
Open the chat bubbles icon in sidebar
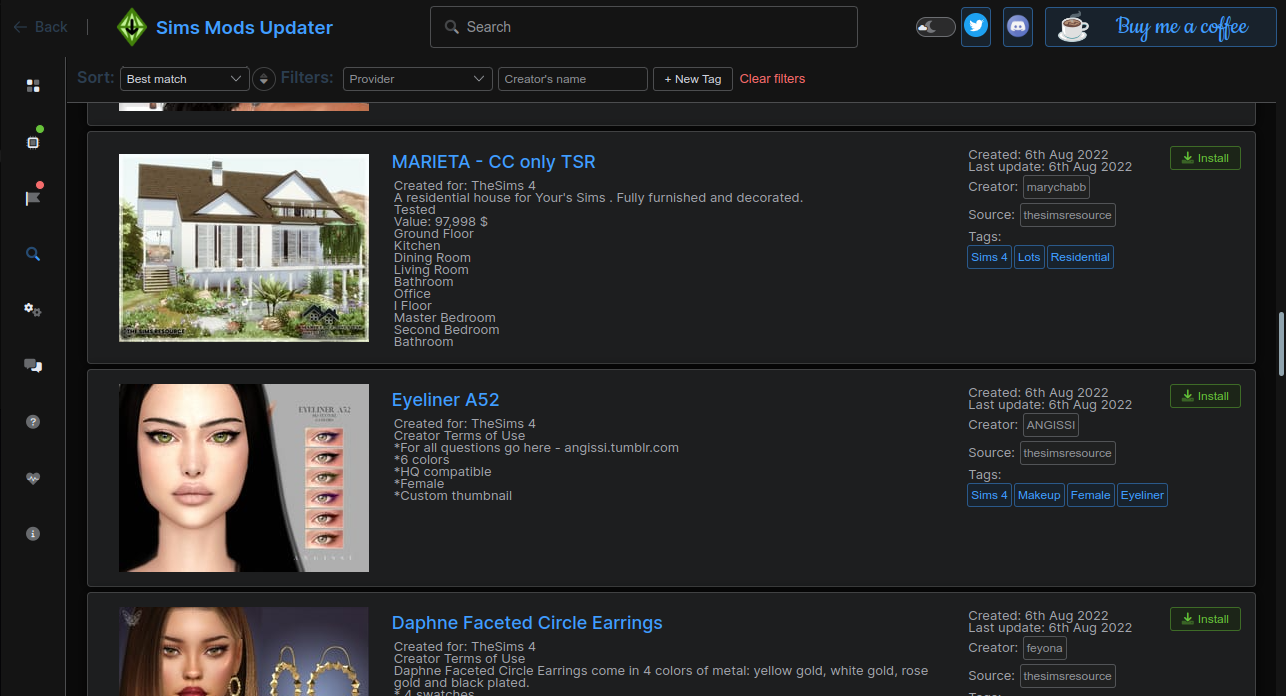click(x=33, y=366)
